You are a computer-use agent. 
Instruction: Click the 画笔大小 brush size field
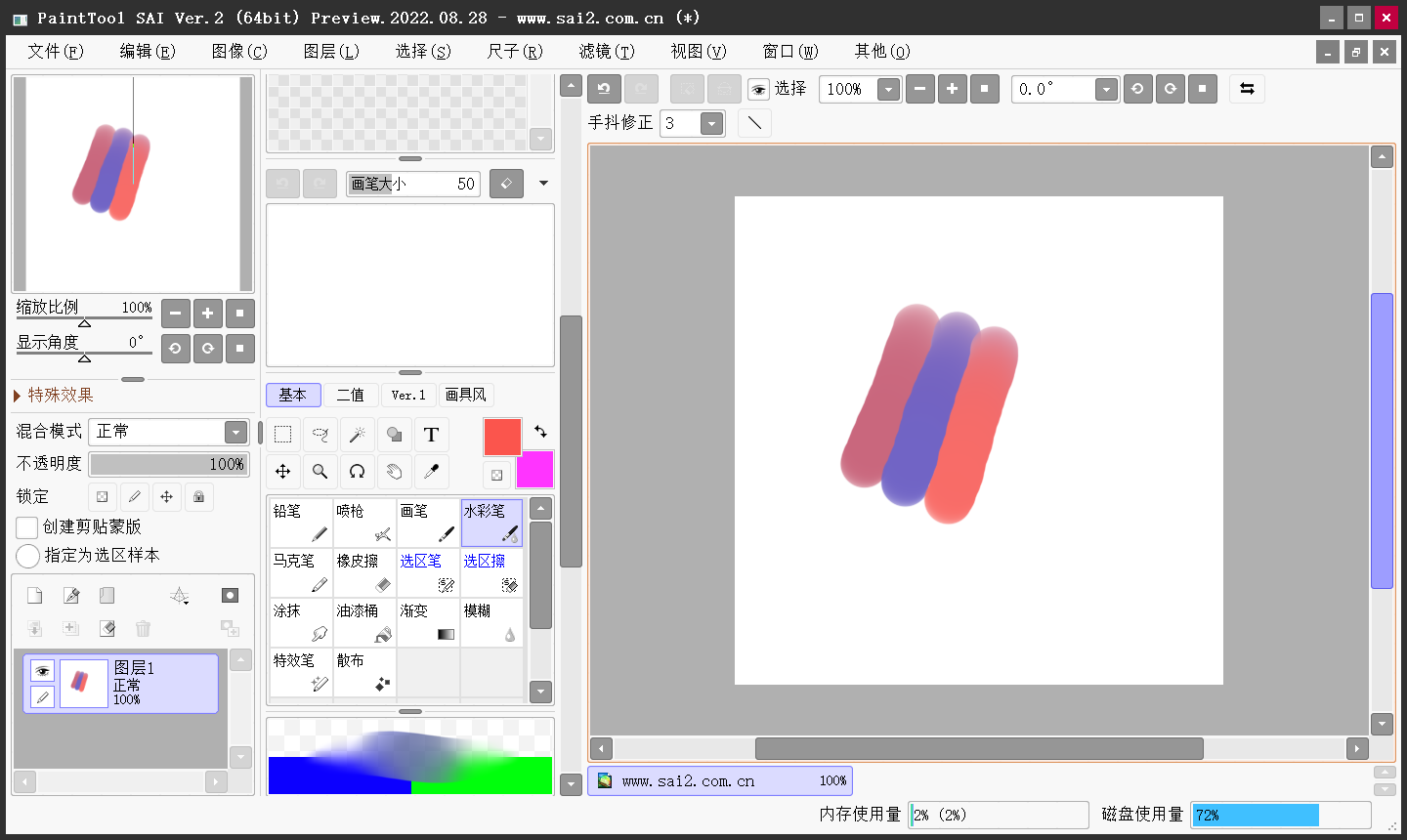(413, 184)
